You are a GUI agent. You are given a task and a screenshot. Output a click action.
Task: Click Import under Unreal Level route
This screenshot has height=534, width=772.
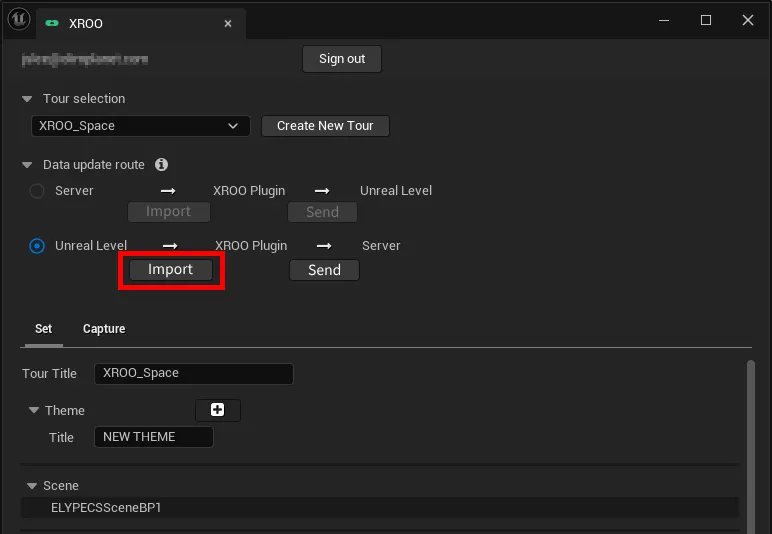(x=170, y=270)
